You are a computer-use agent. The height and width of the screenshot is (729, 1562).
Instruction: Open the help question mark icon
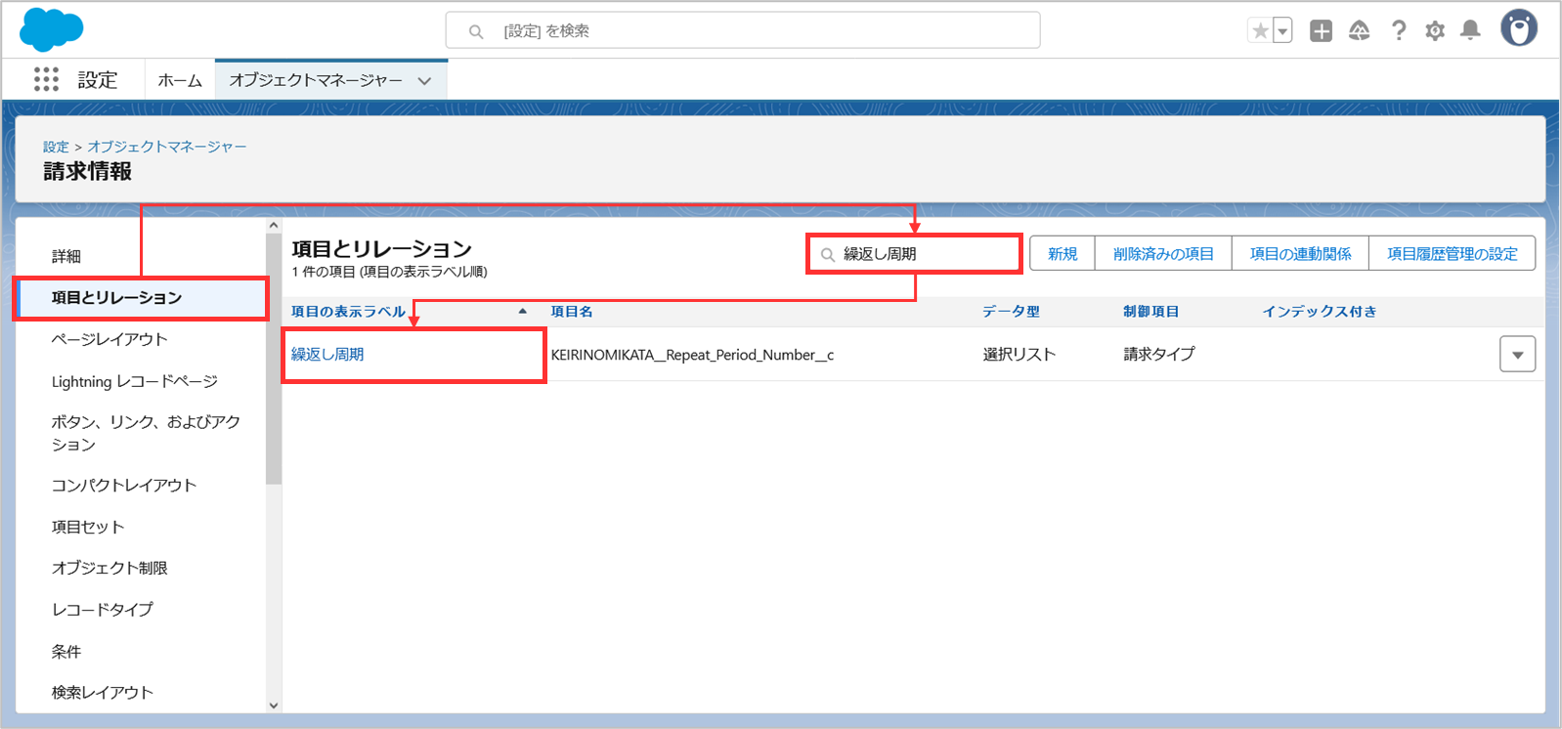tap(1399, 31)
